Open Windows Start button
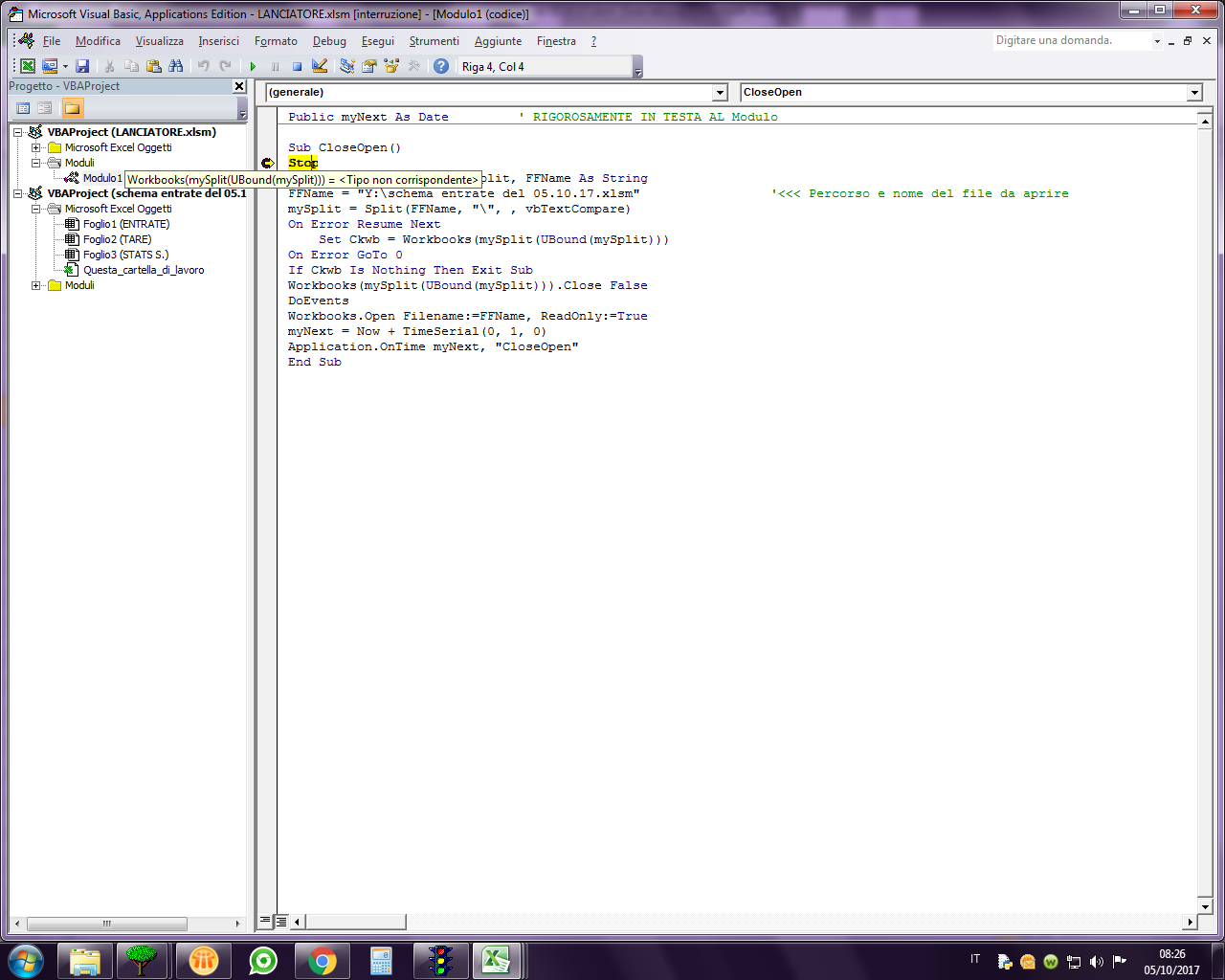1225x980 pixels. [26, 960]
